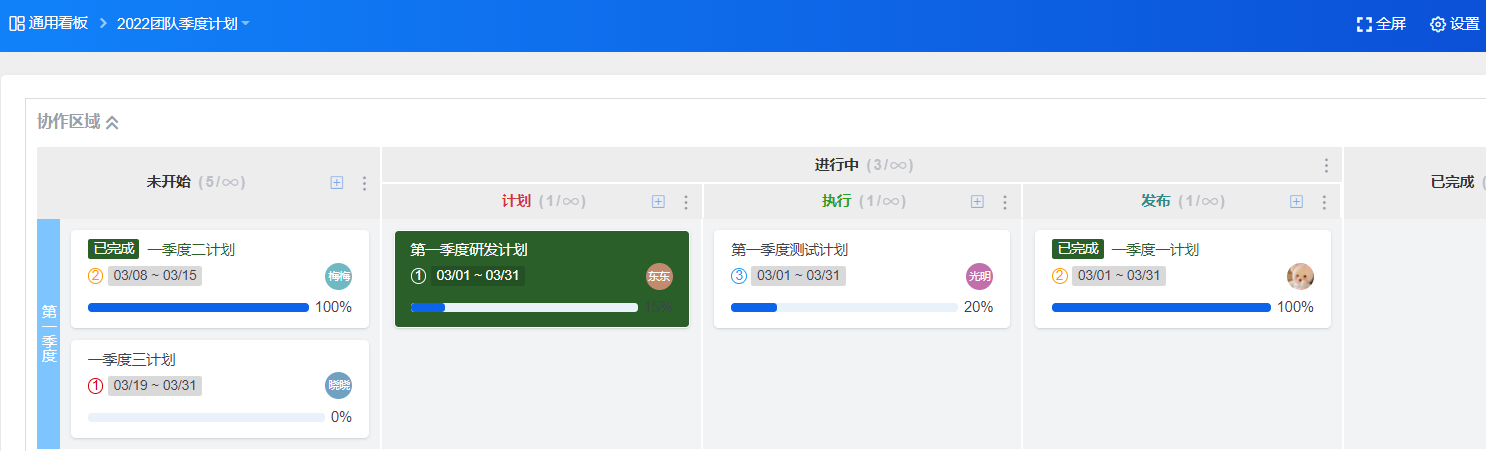
Task: Click the 光明 assignee avatar
Action: tap(979, 277)
